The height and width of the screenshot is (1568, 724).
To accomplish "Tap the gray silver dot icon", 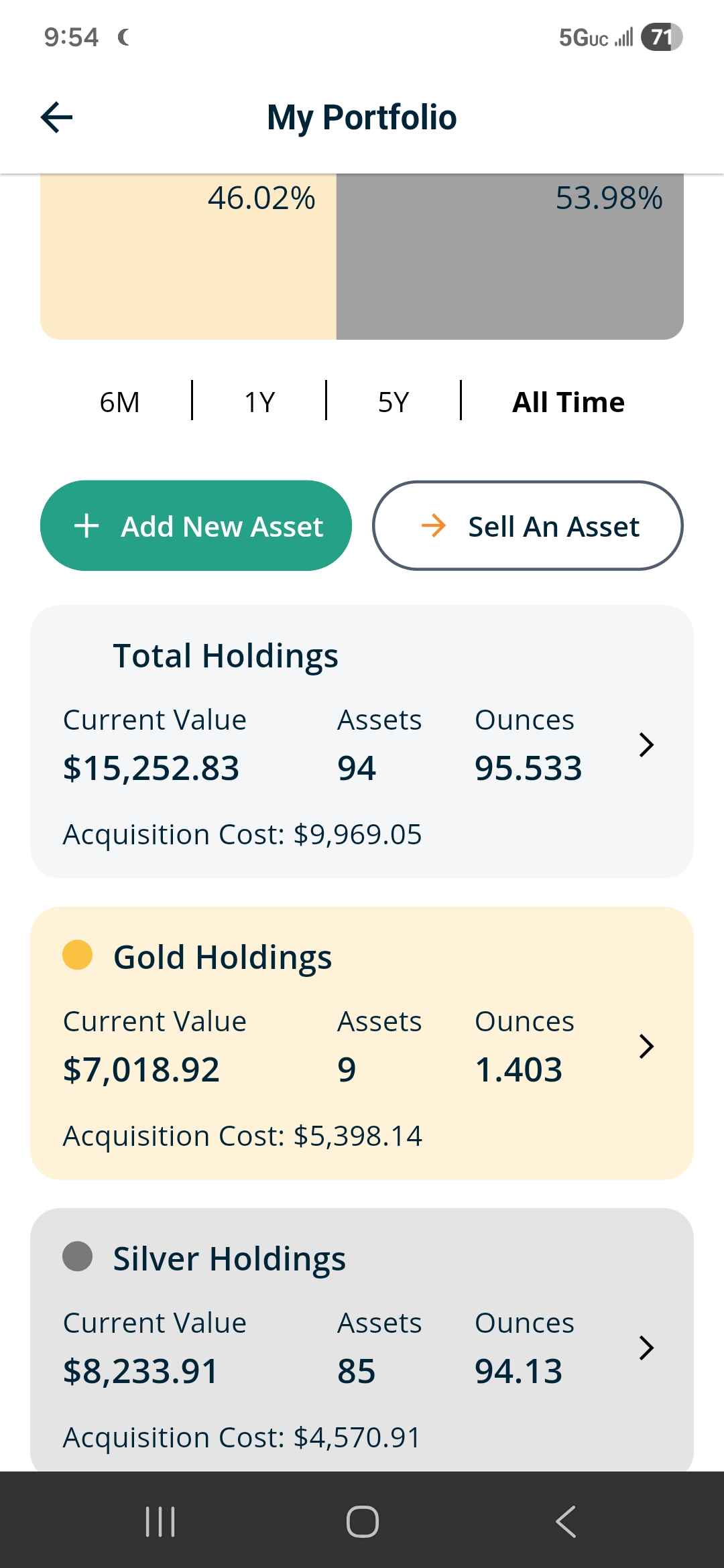I will 77,1256.
